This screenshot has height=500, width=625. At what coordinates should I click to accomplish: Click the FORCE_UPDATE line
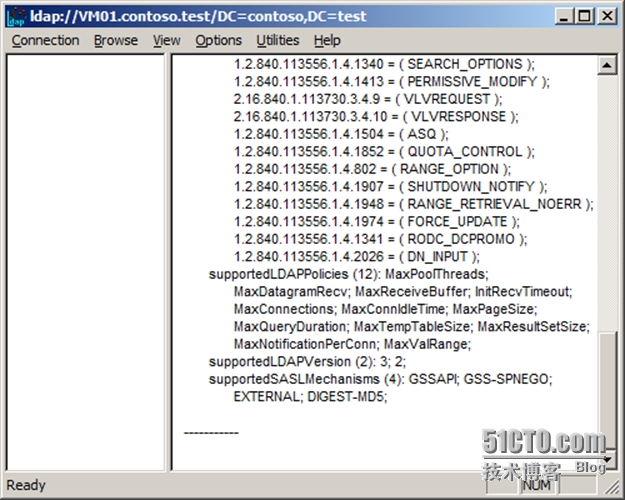[377, 222]
